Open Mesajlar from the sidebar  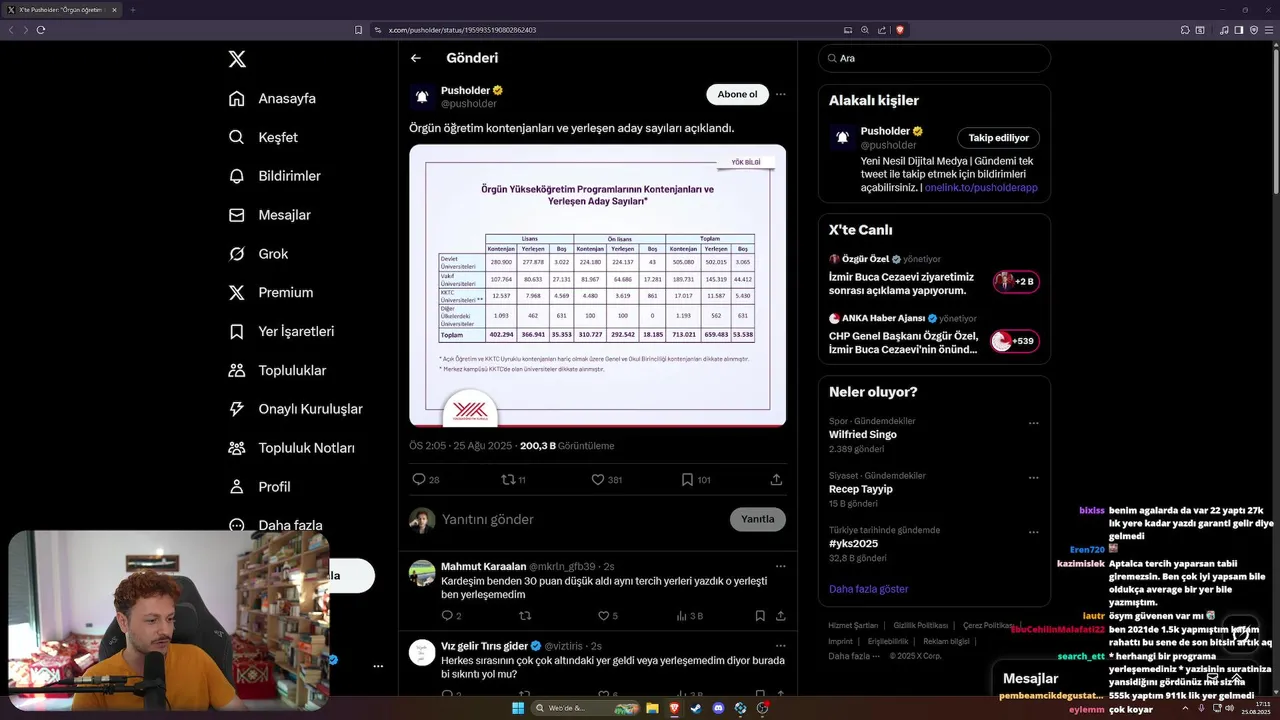click(x=270, y=215)
